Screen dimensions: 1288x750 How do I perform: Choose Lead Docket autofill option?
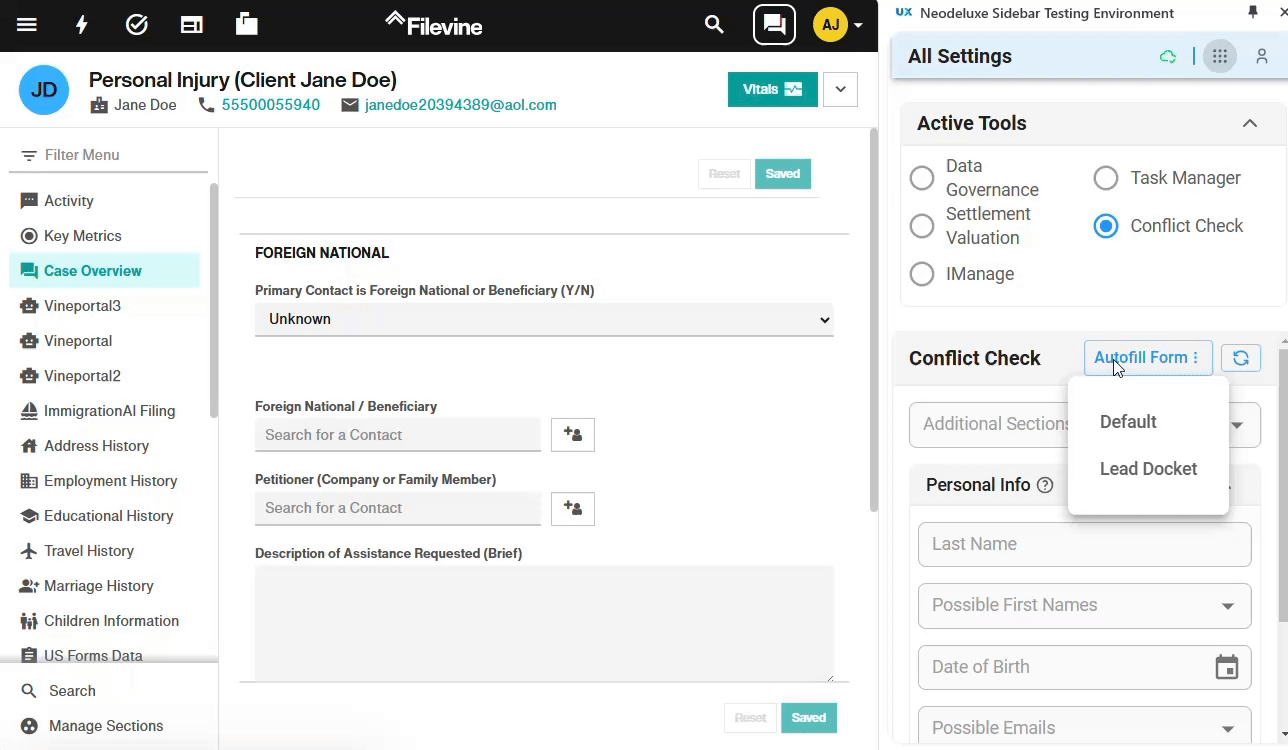coord(1148,469)
